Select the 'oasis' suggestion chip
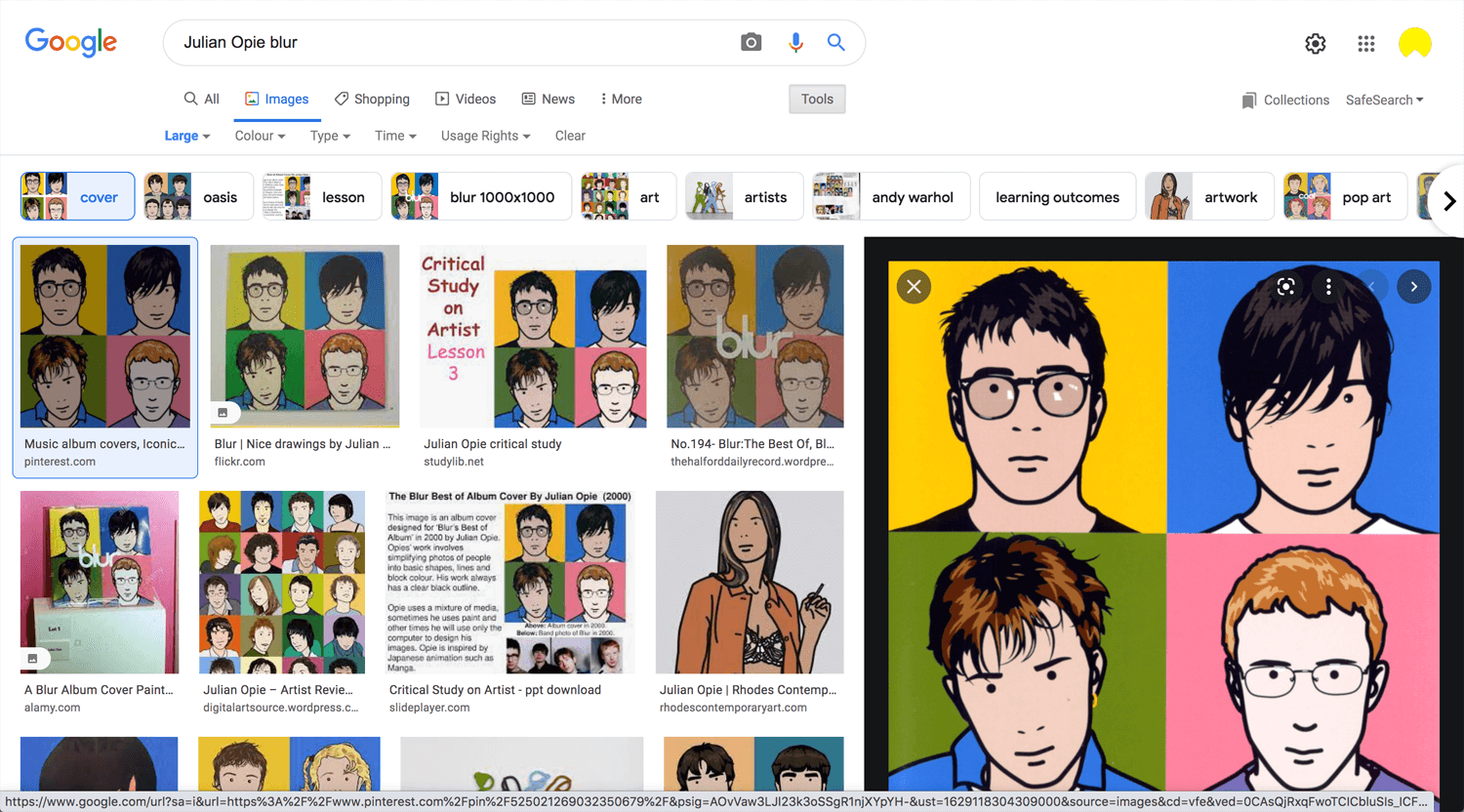The image size is (1464, 812). (x=198, y=197)
